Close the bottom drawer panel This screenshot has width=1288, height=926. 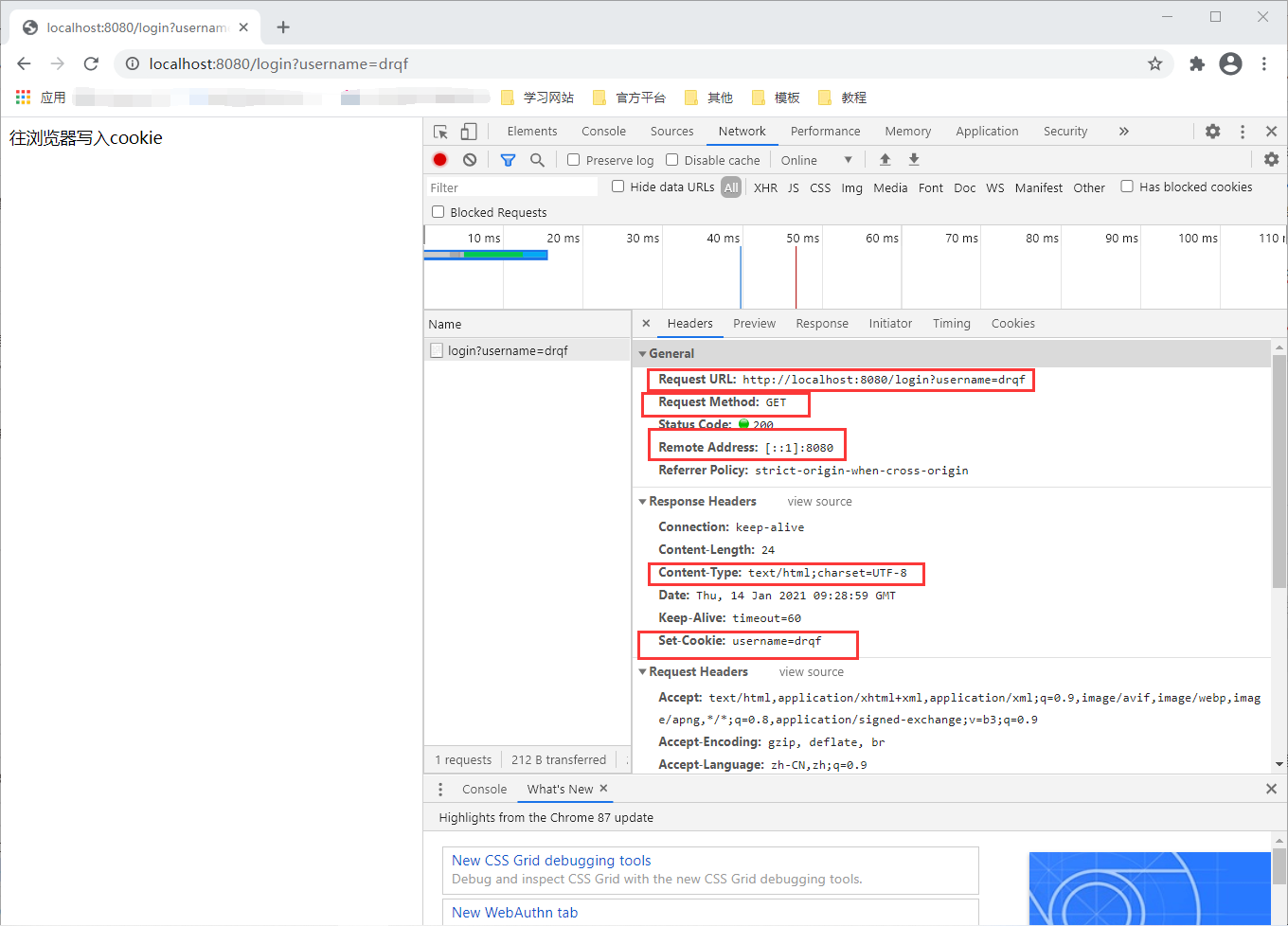point(1272,789)
